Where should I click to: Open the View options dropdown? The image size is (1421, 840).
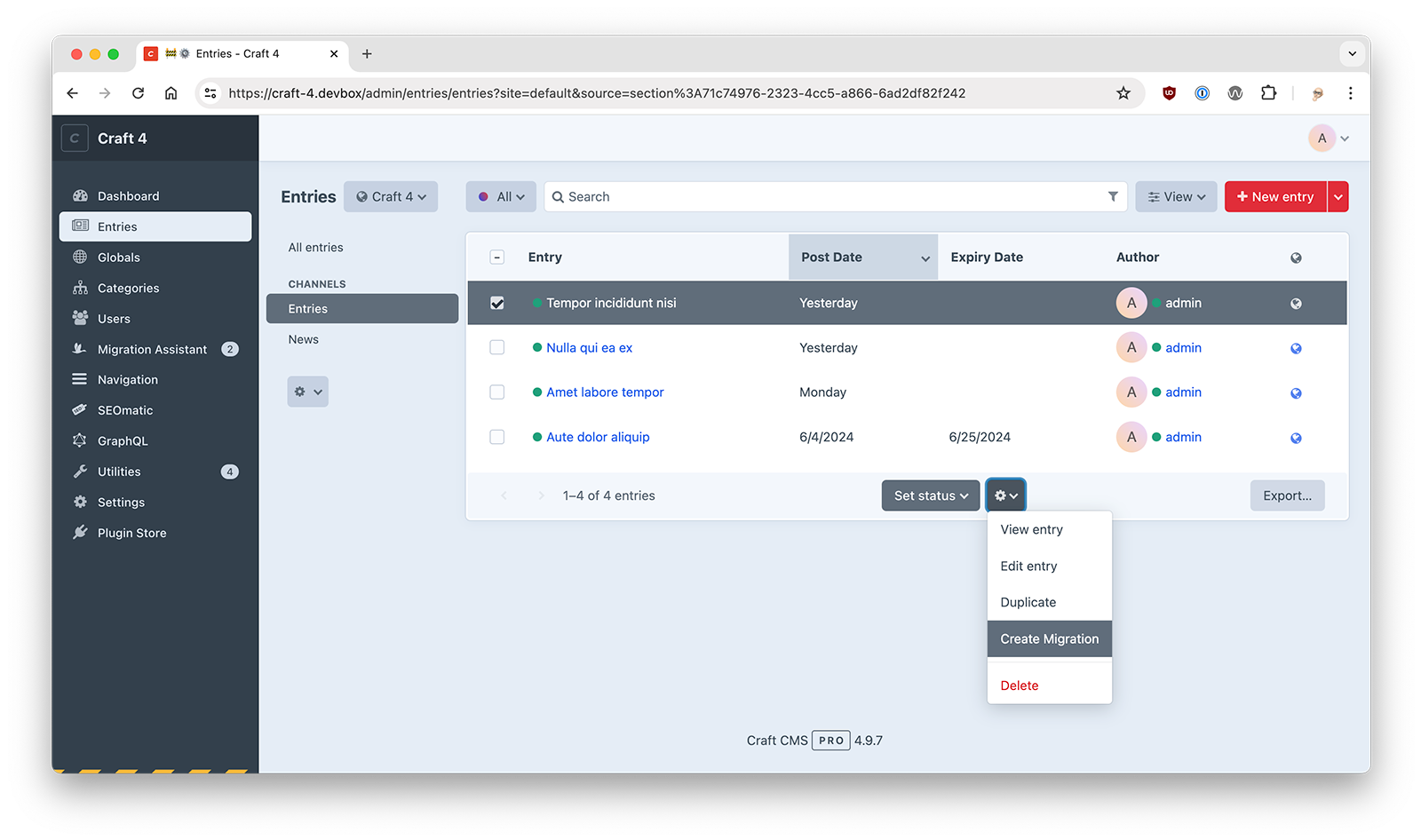1176,197
